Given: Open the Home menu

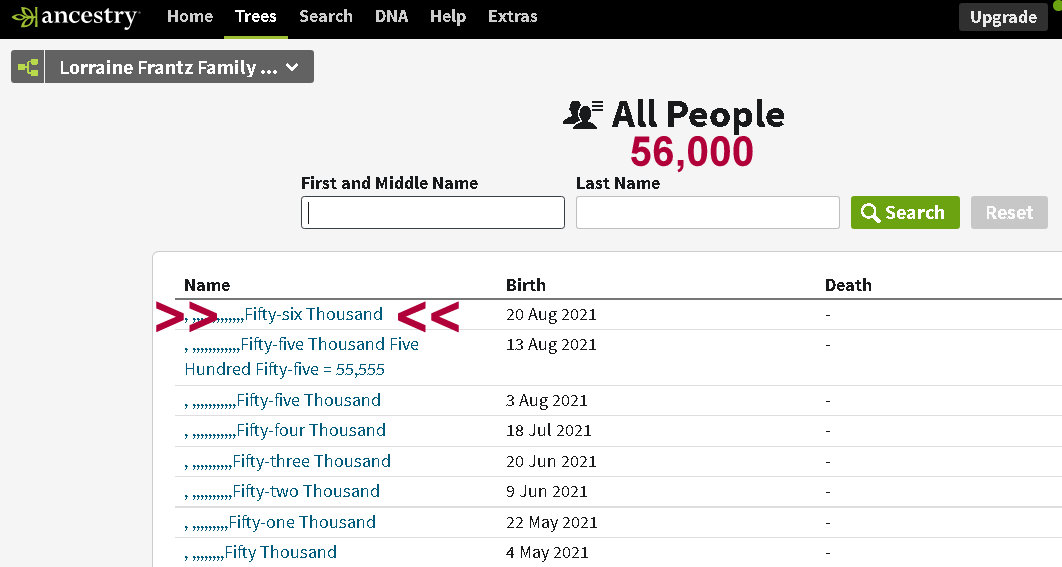Looking at the screenshot, I should [x=190, y=17].
